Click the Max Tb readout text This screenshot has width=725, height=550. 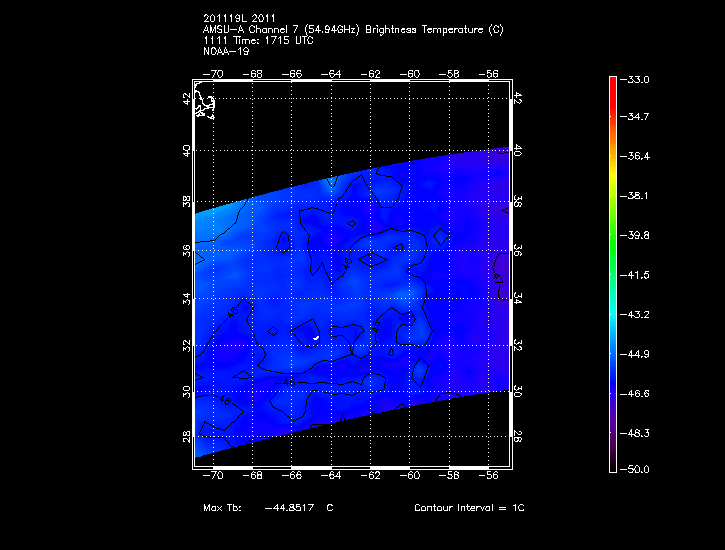tap(268, 508)
